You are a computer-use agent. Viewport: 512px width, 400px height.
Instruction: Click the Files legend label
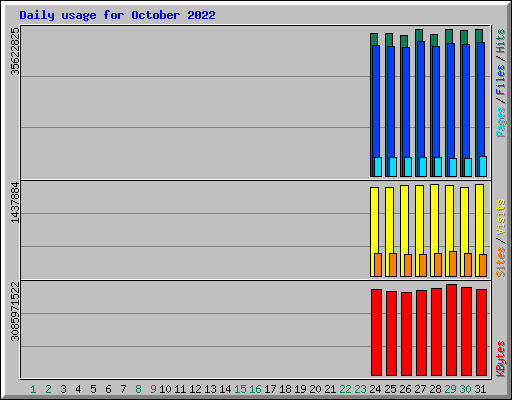[x=501, y=80]
